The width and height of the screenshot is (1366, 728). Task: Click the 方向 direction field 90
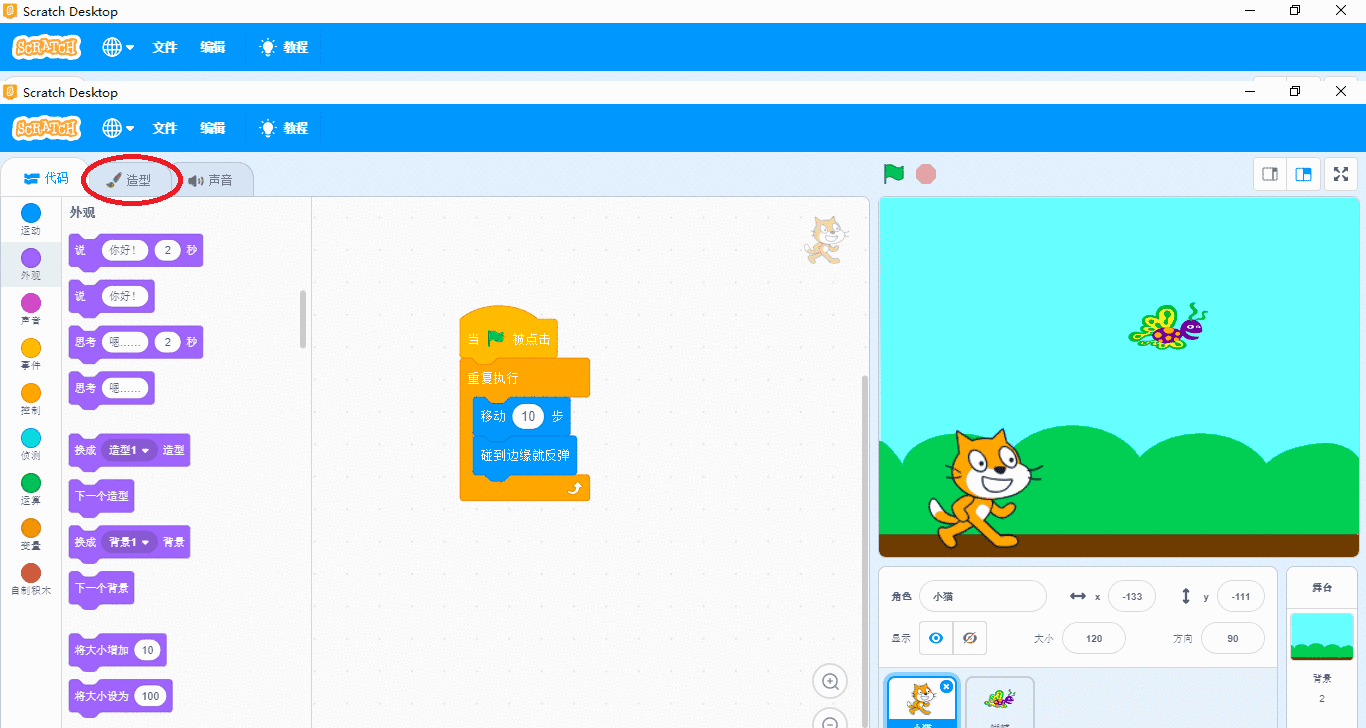[x=1232, y=638]
